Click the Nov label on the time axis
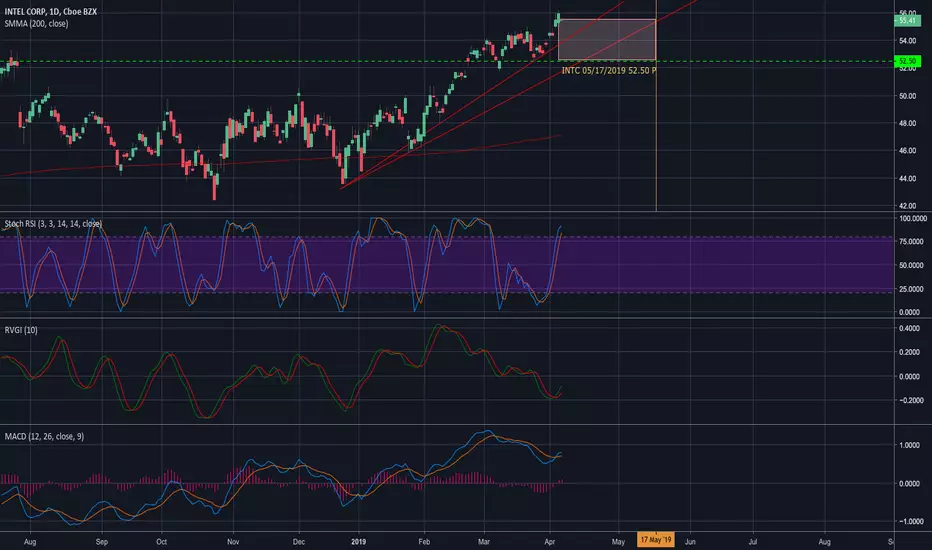This screenshot has height=550, width=932. [233, 542]
